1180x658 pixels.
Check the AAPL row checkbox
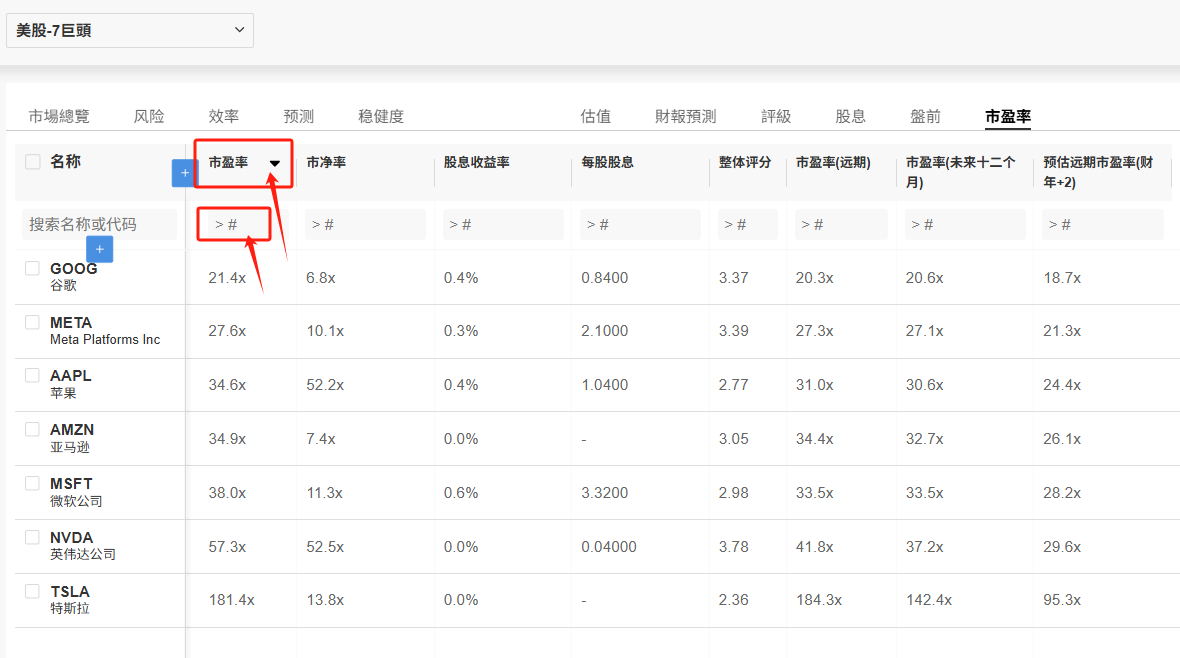pyautogui.click(x=32, y=375)
